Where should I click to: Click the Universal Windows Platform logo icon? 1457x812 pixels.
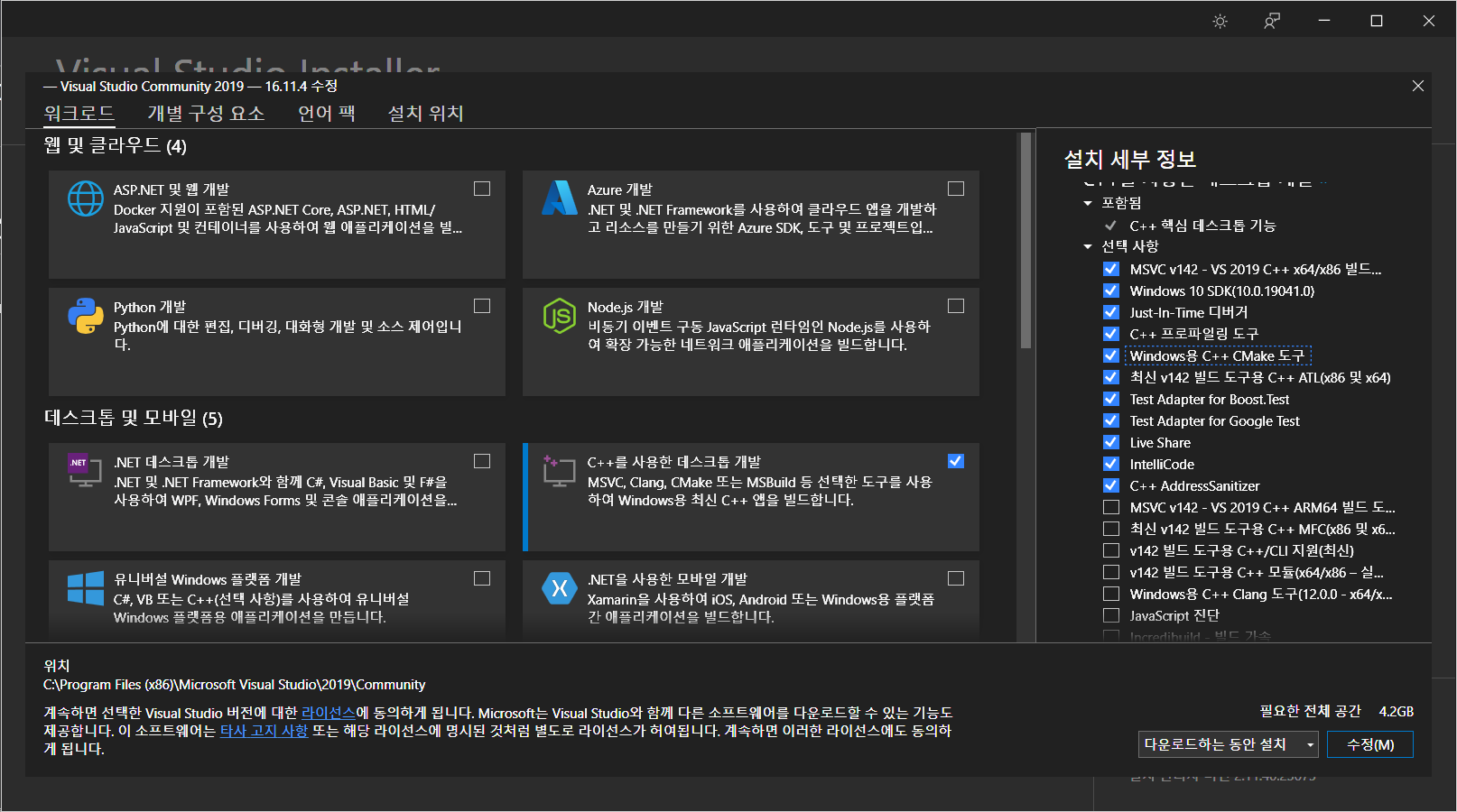coord(86,588)
